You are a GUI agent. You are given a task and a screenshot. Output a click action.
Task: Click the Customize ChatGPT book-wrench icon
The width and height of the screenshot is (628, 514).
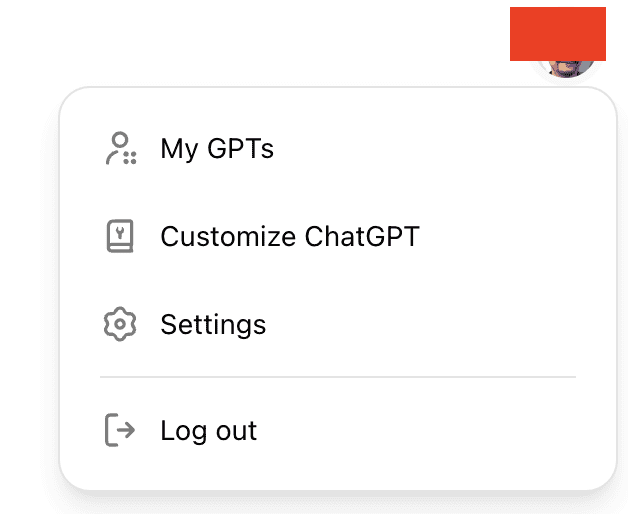point(120,236)
